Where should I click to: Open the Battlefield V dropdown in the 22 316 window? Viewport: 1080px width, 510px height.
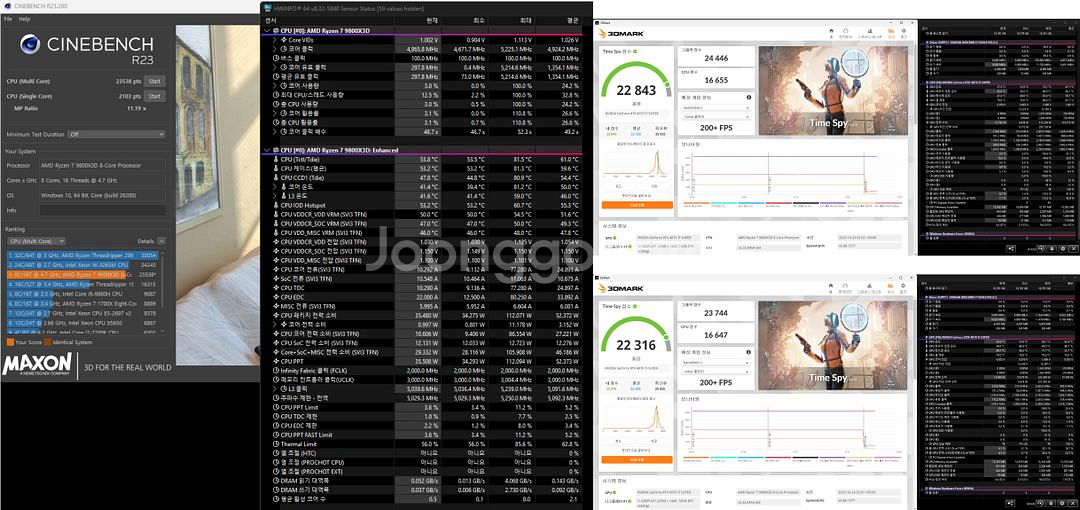coord(714,361)
